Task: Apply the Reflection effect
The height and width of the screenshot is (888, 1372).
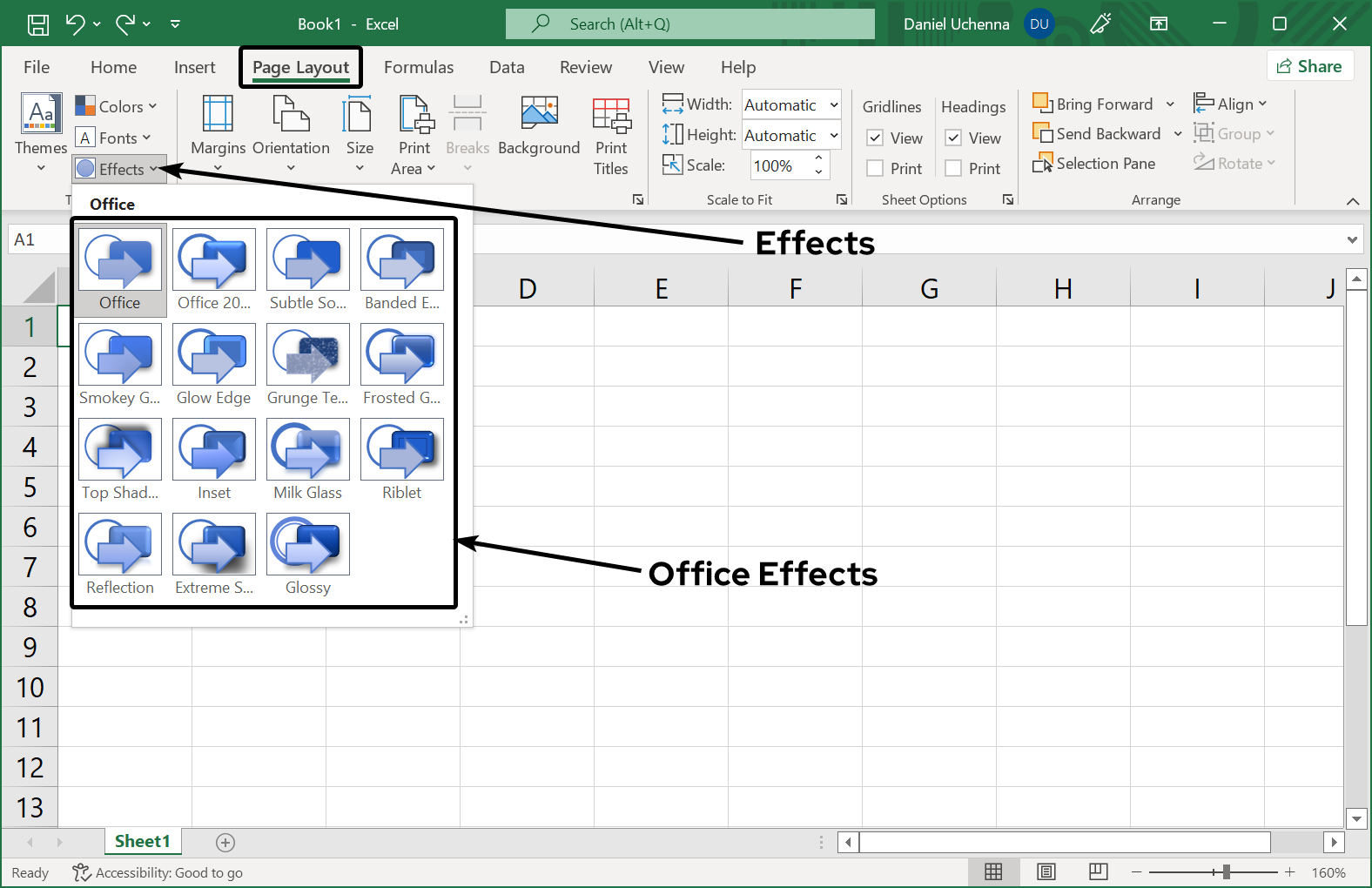Action: 120,555
